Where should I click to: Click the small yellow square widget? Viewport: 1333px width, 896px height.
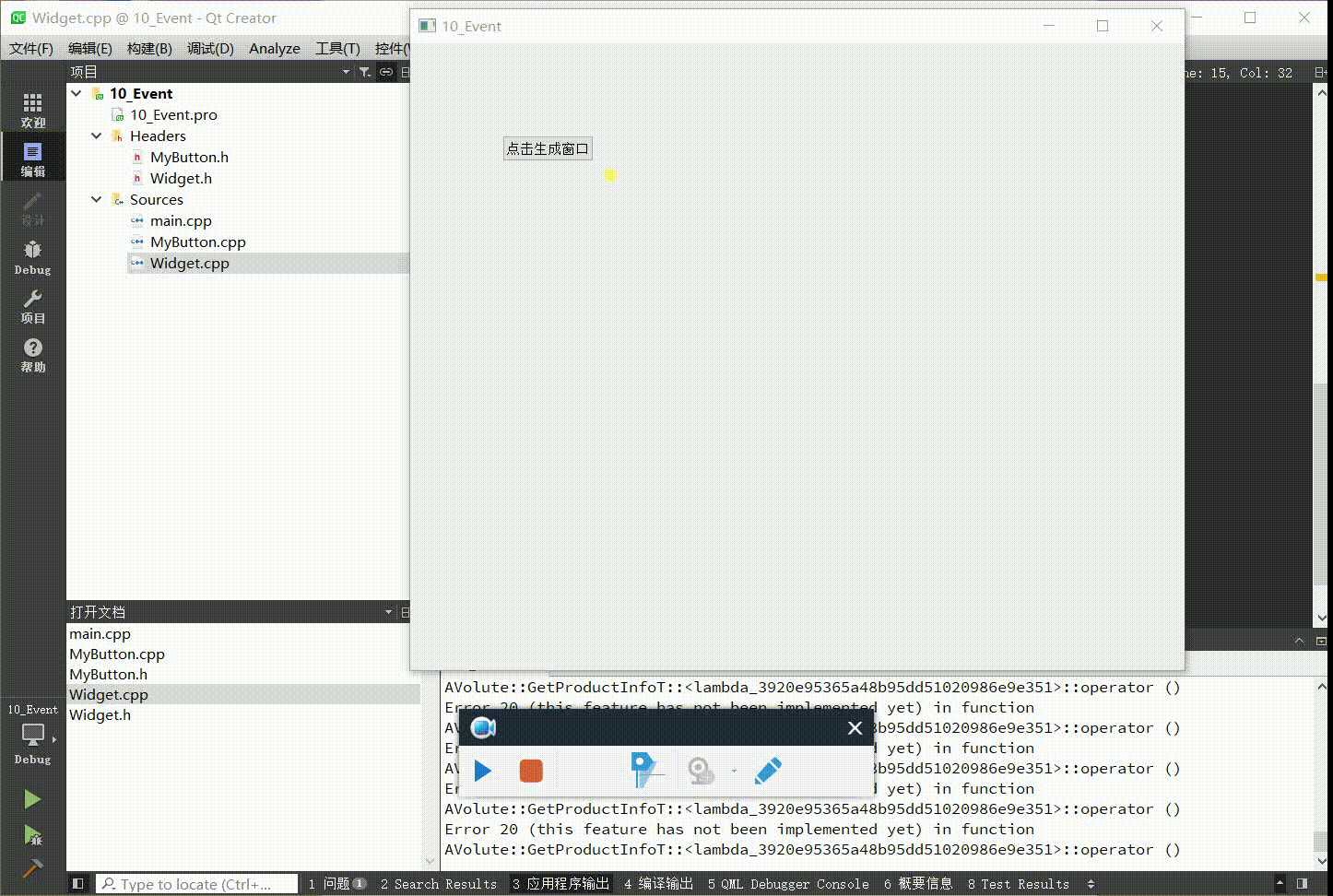pos(609,174)
